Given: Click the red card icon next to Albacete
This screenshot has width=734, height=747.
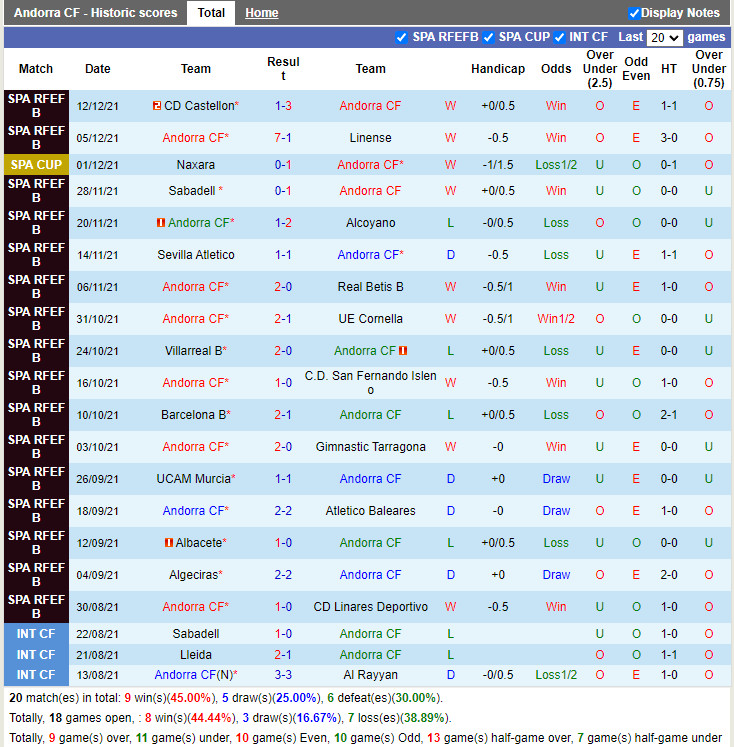Looking at the screenshot, I should (x=169, y=543).
